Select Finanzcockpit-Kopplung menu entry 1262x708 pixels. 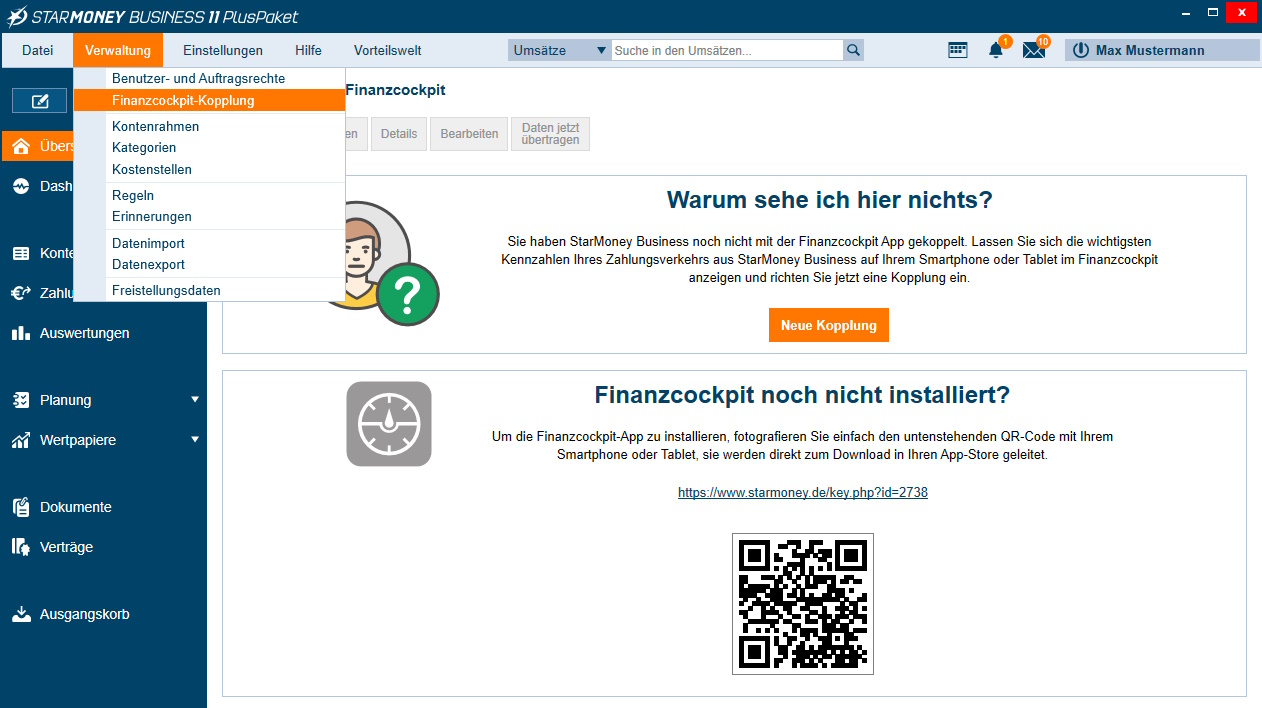coord(183,100)
